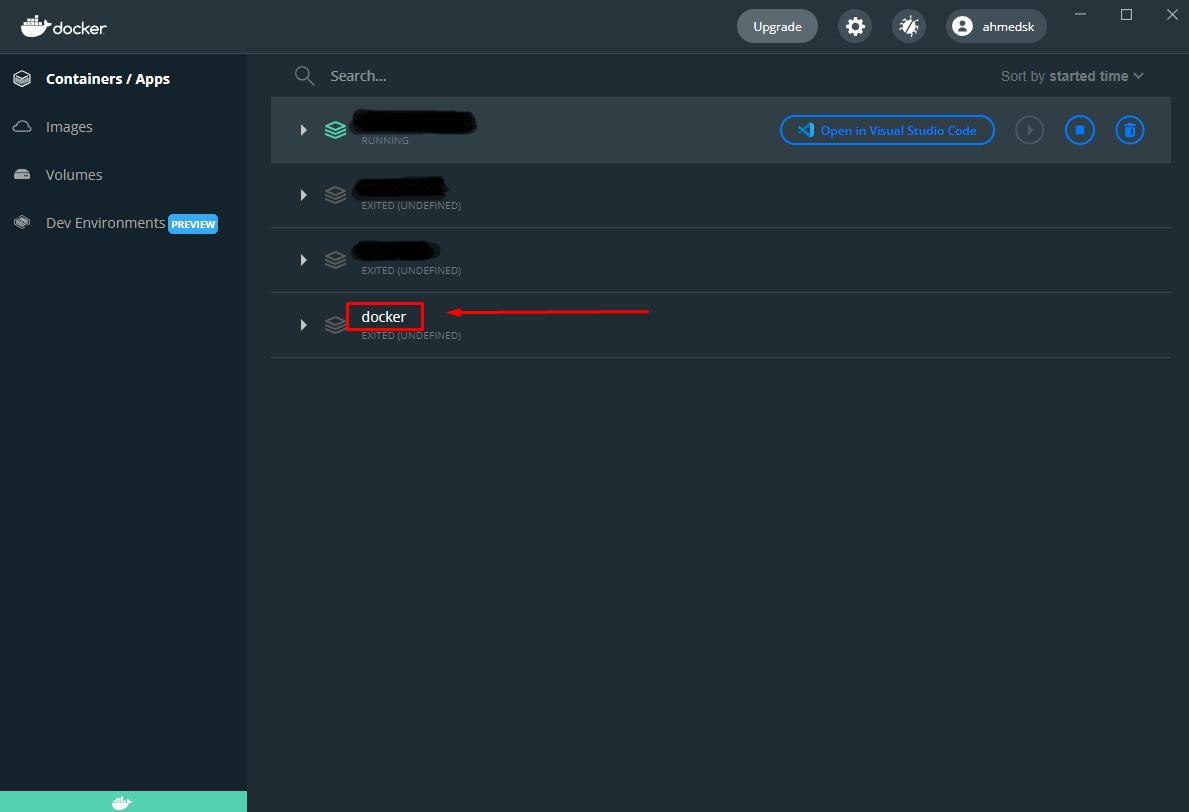The image size is (1189, 812).
Task: Expand the running container row
Action: 303,130
